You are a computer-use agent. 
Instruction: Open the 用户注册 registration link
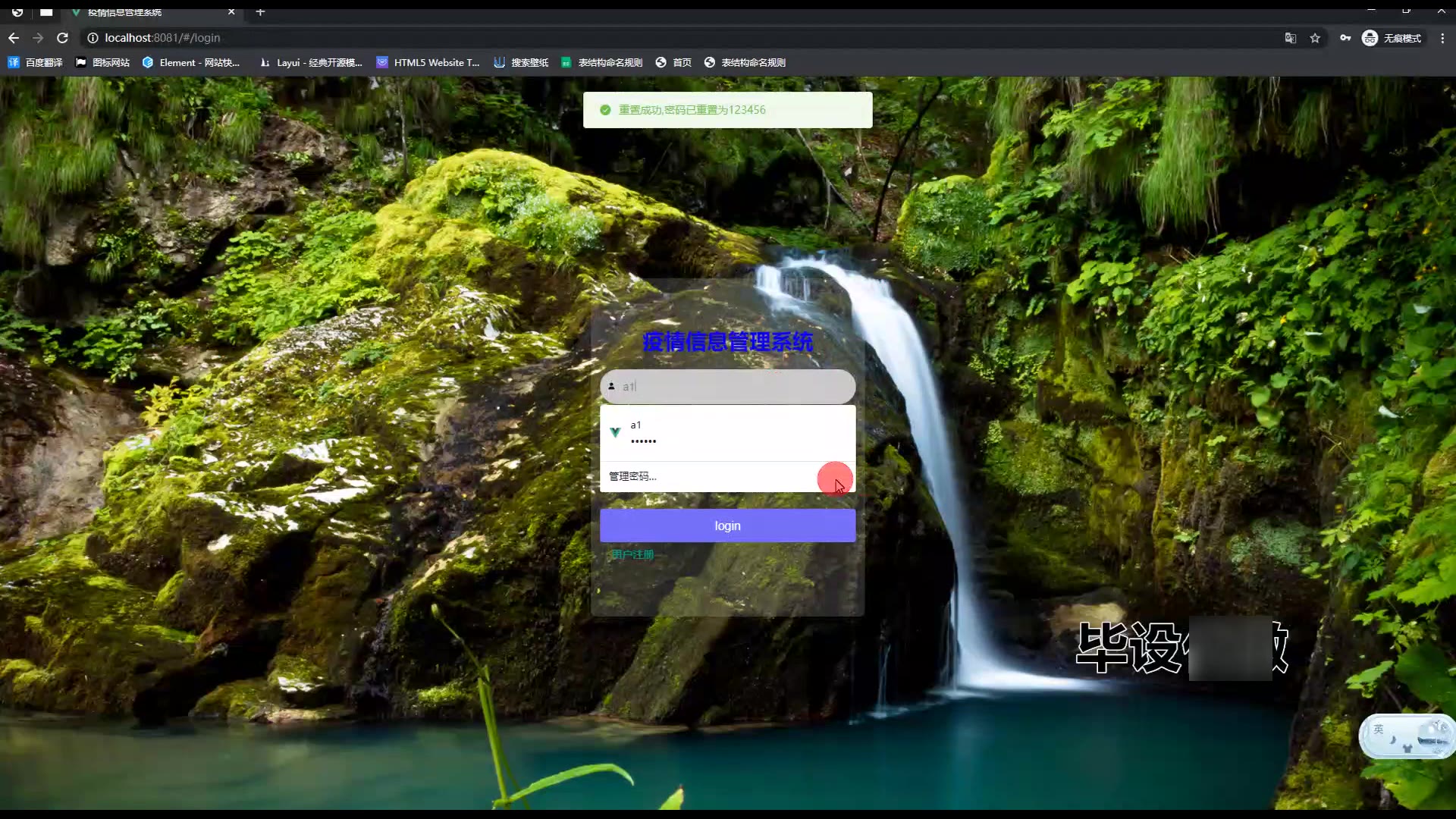632,555
